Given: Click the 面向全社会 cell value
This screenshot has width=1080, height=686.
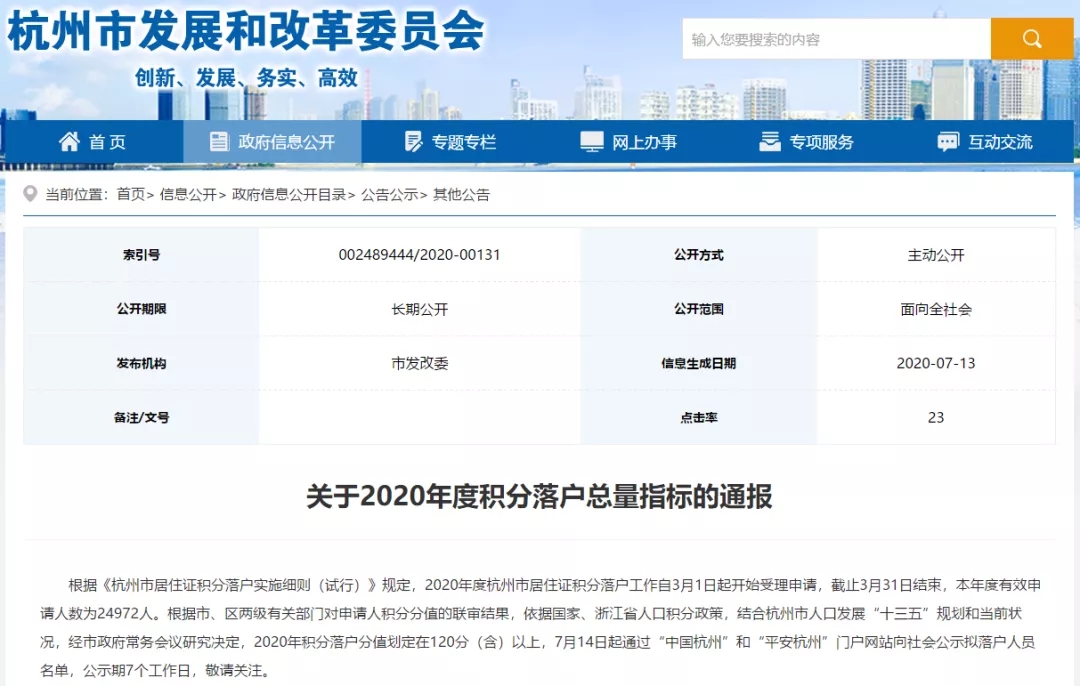Looking at the screenshot, I should click(x=935, y=309).
